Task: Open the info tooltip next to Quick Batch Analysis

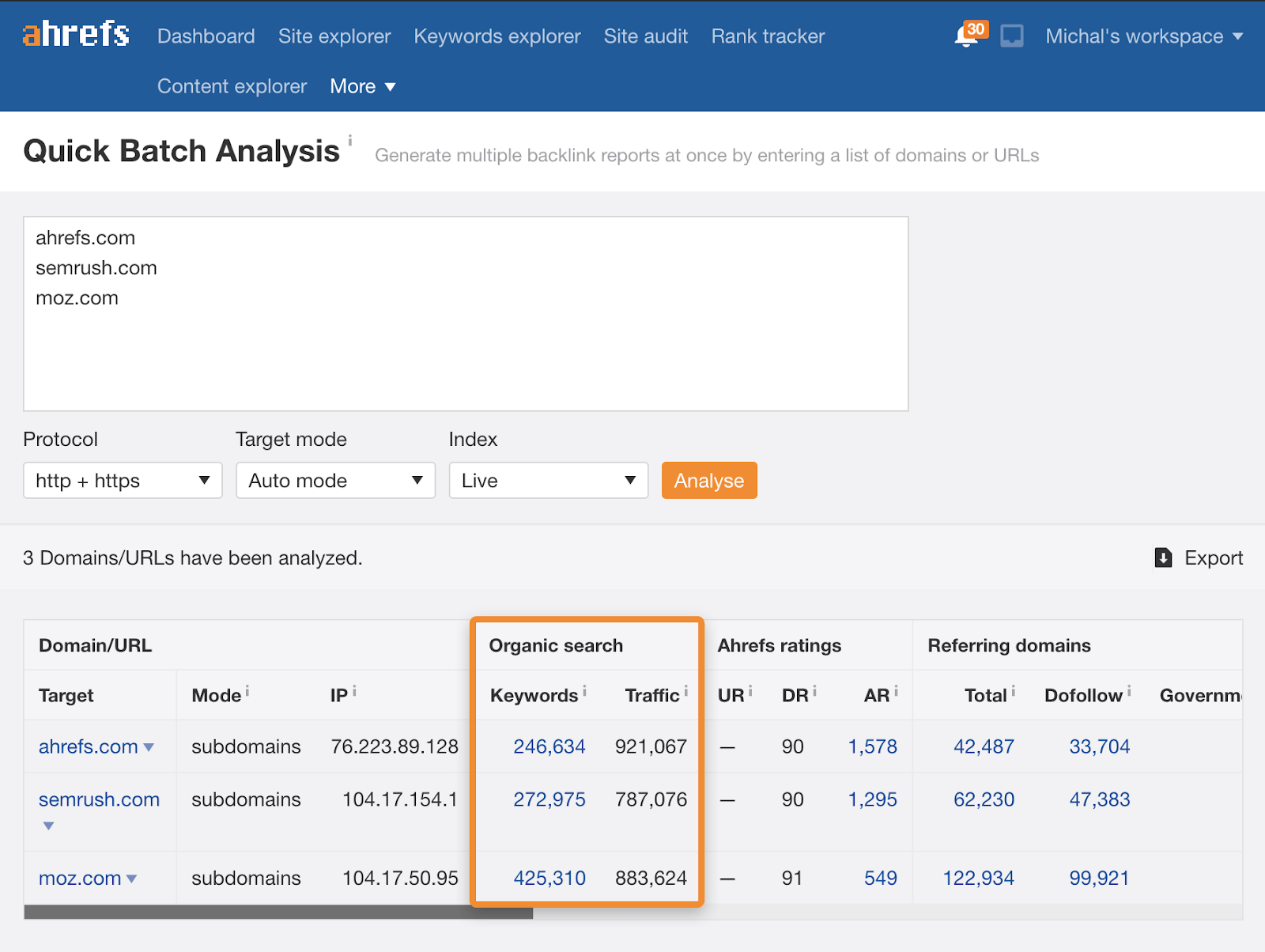Action: pyautogui.click(x=351, y=139)
